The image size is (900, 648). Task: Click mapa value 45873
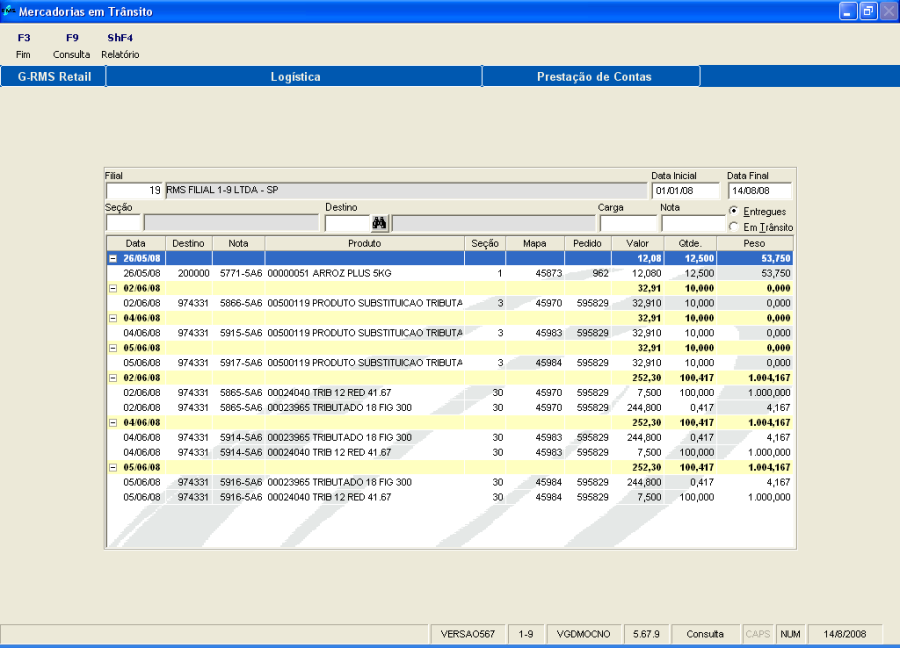click(549, 274)
